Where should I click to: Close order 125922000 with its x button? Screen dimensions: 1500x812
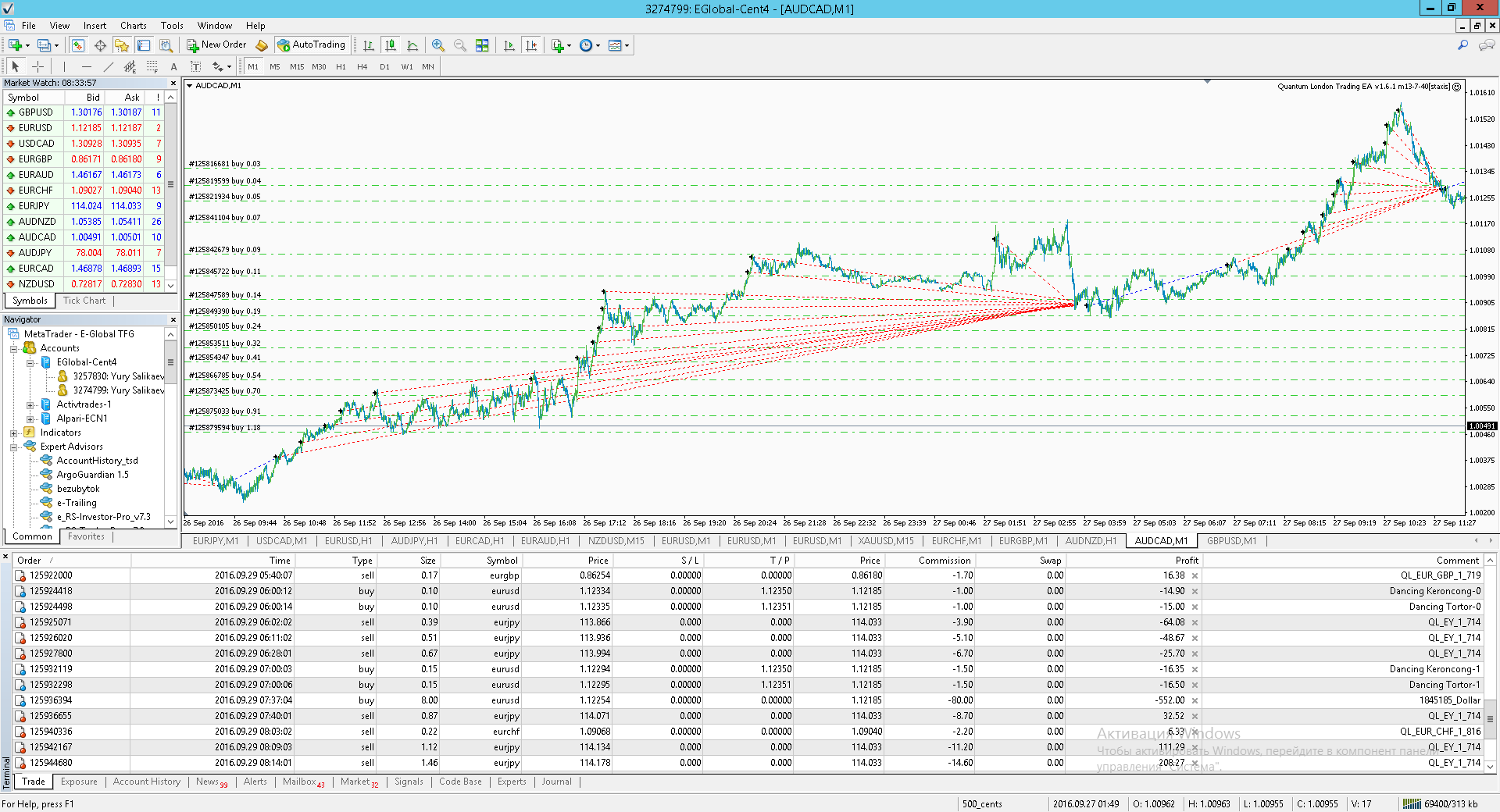[1195, 575]
